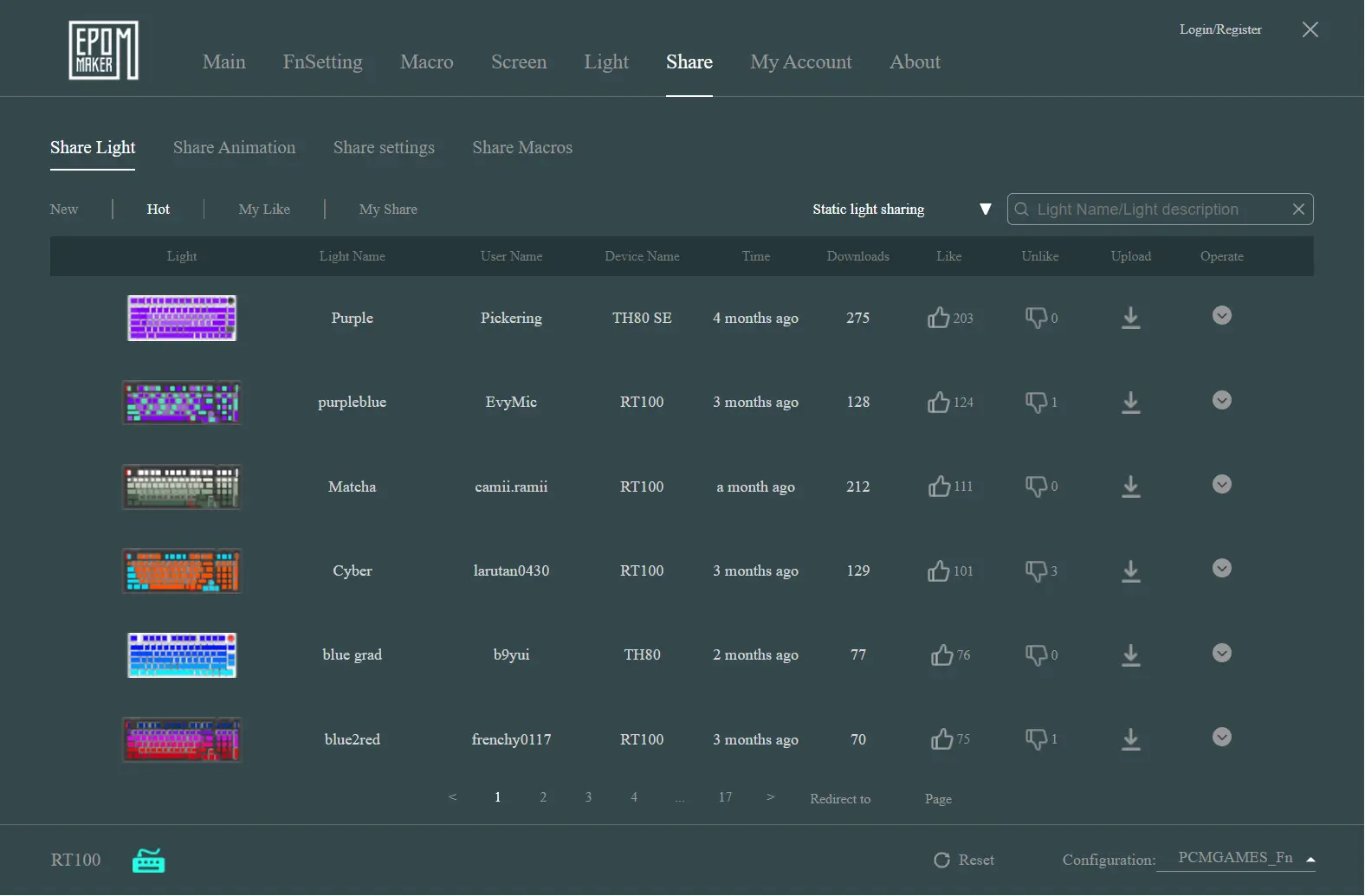Open the purpleblue keyboard thumbnail

182,403
